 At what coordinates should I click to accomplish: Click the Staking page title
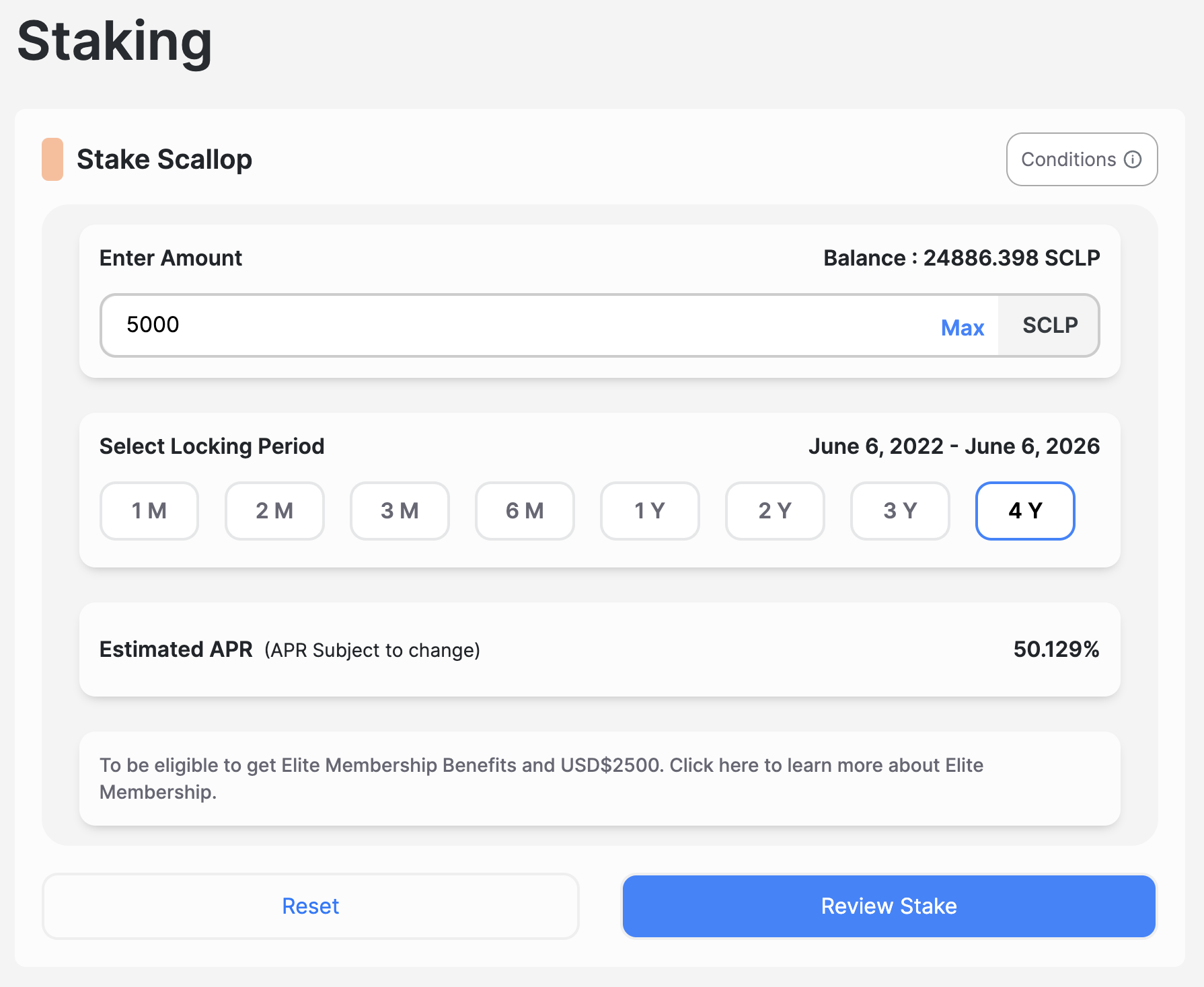pyautogui.click(x=114, y=42)
